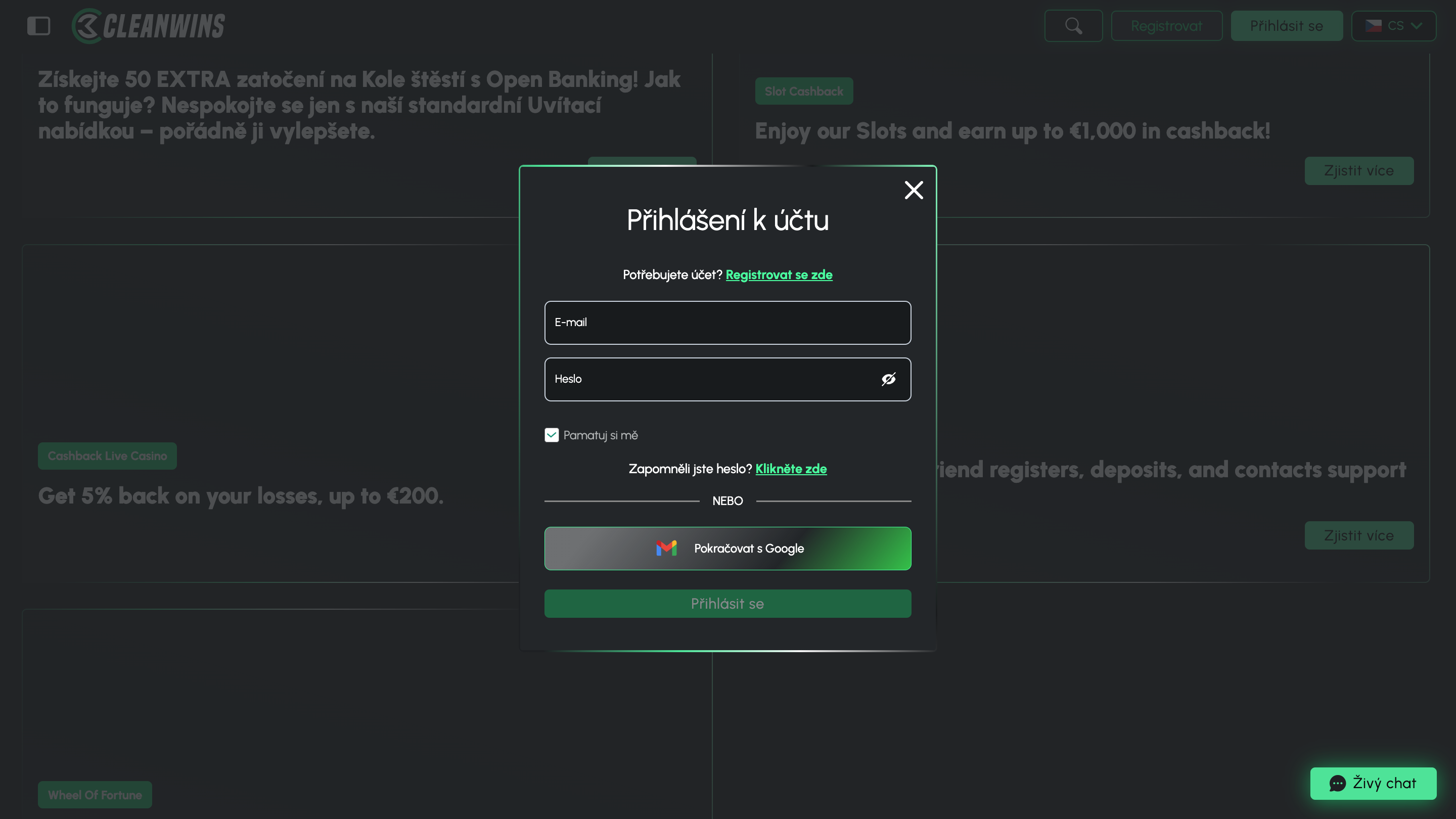This screenshot has height=819, width=1456.
Task: Open the Registrovat se zde link
Action: (779, 275)
